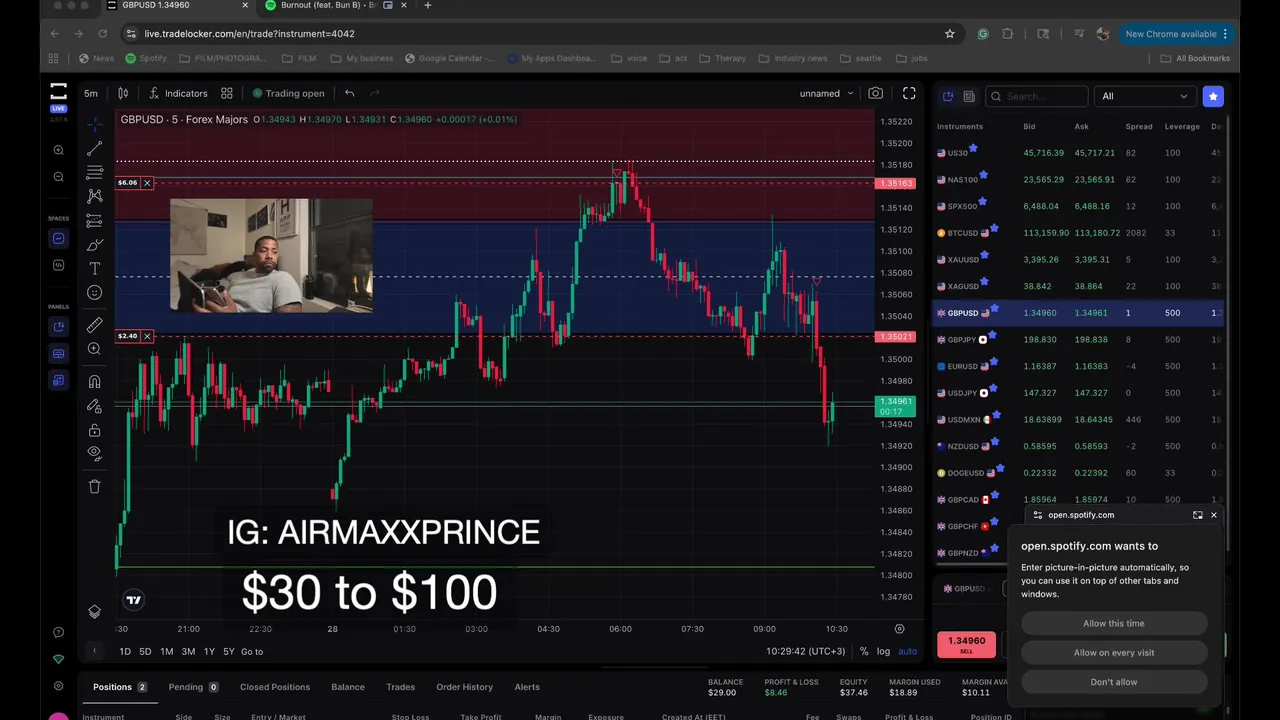Open the object tree layers icon
The image size is (1280, 720).
pyautogui.click(x=94, y=612)
